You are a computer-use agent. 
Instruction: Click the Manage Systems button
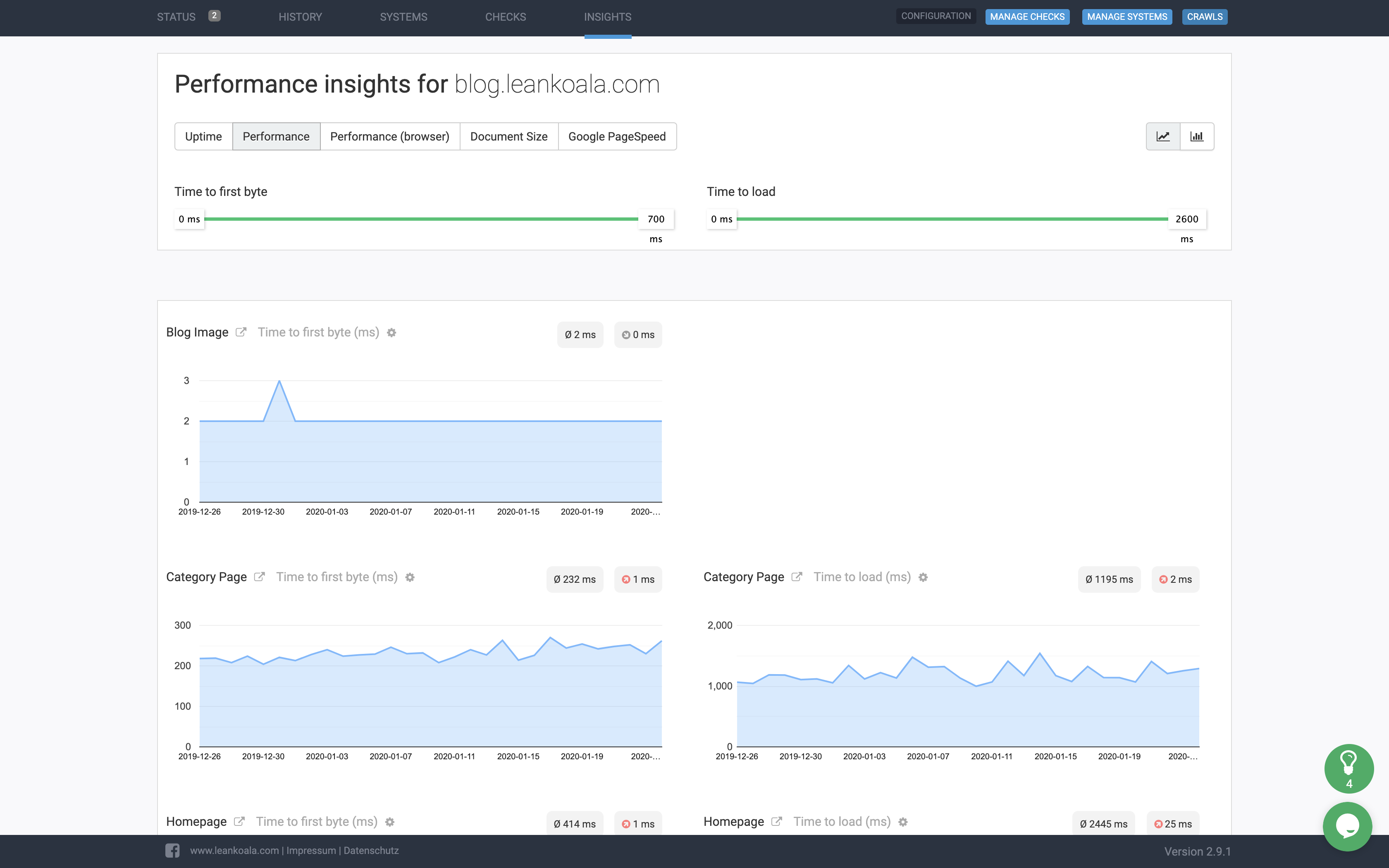[x=1126, y=17]
